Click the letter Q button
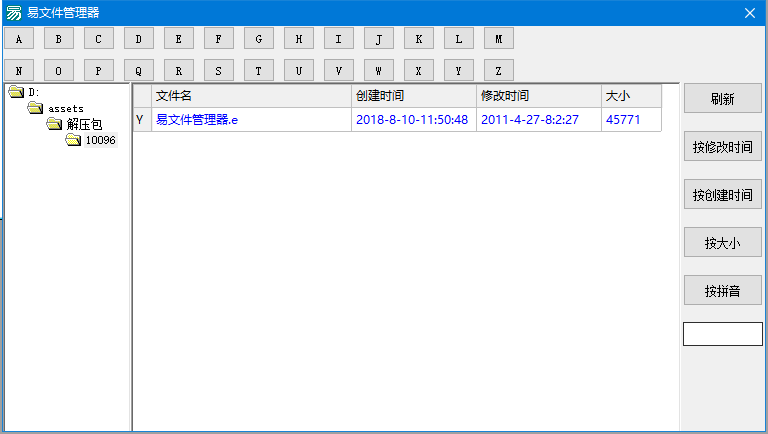 (x=139, y=71)
